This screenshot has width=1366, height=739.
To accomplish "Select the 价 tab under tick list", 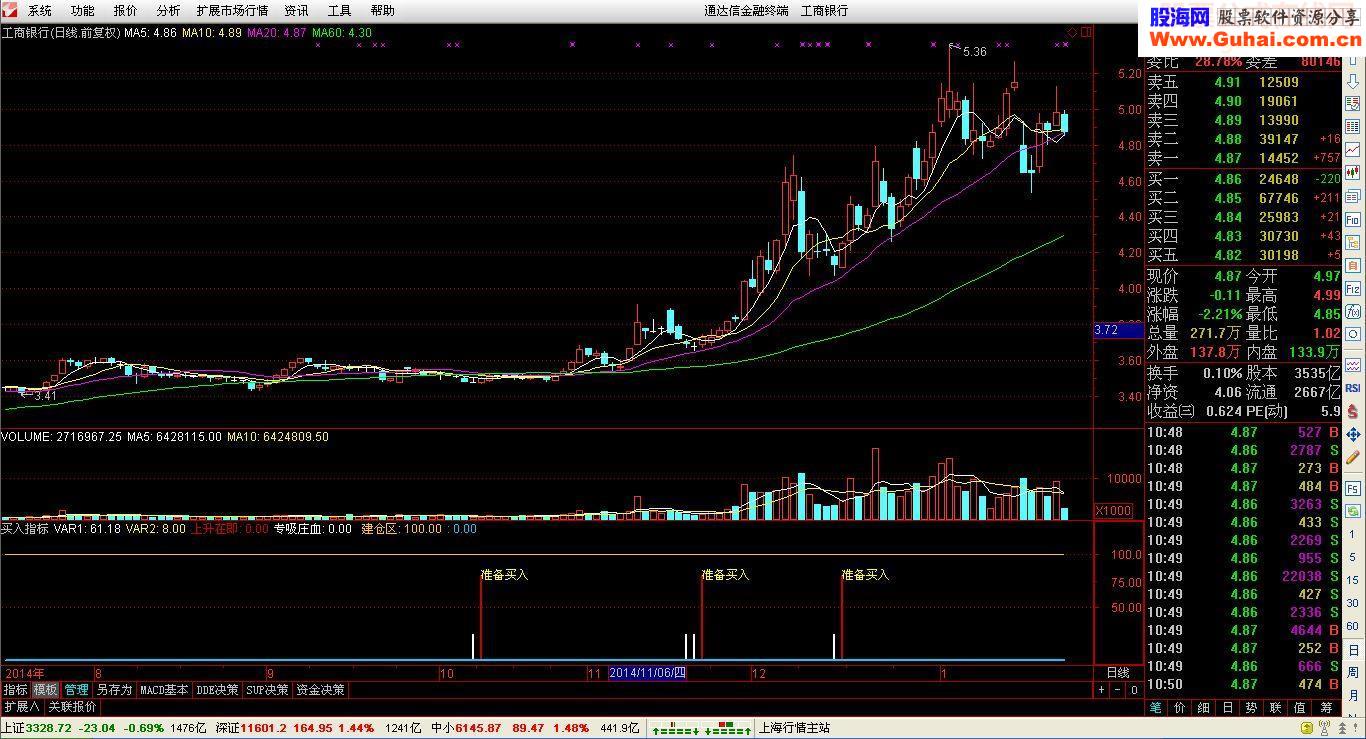I will [1179, 707].
